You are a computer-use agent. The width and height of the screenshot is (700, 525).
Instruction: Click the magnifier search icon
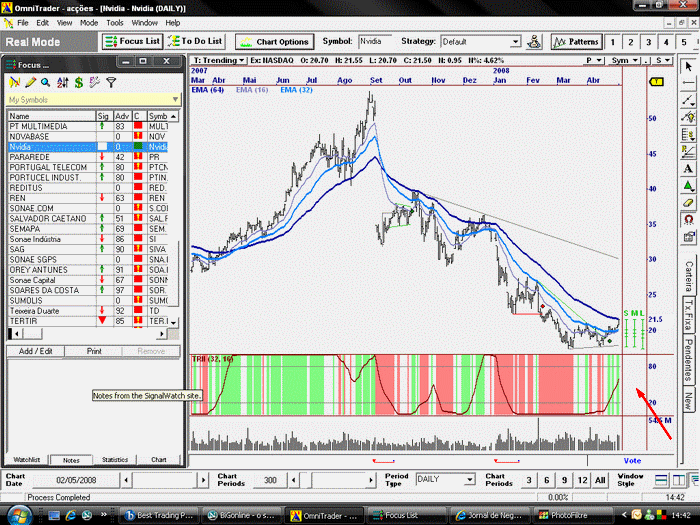(x=46, y=82)
